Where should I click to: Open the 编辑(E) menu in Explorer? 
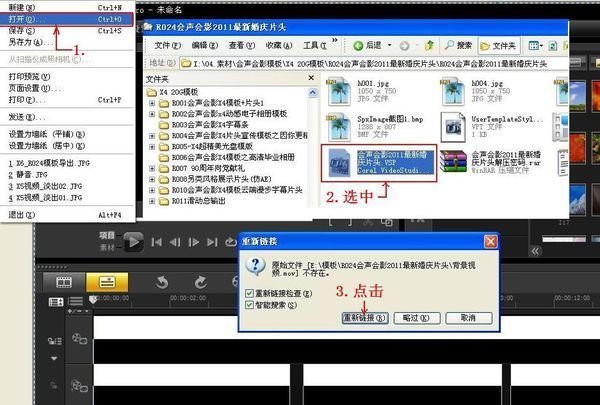[x=205, y=46]
